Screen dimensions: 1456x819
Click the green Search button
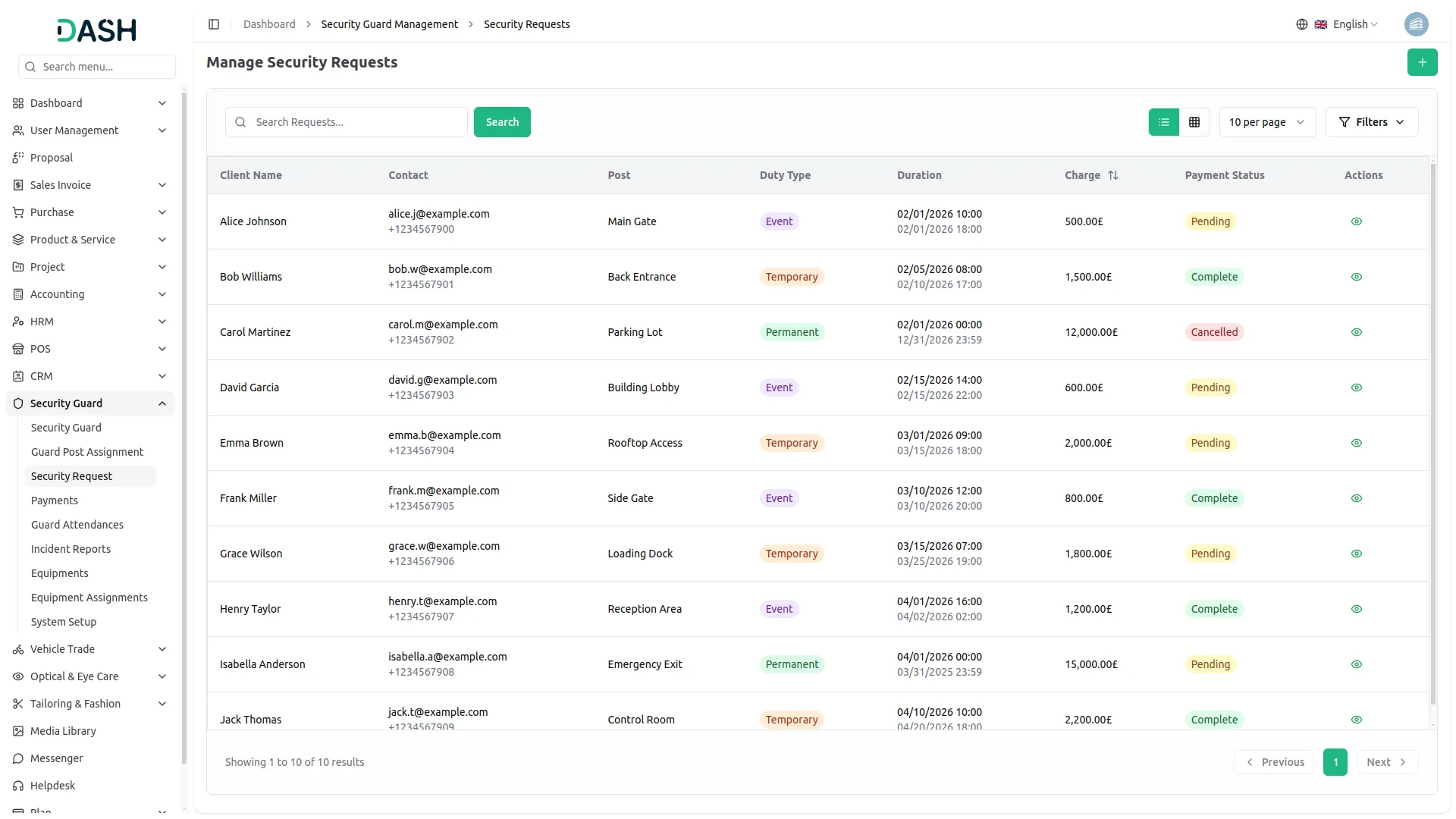(502, 122)
